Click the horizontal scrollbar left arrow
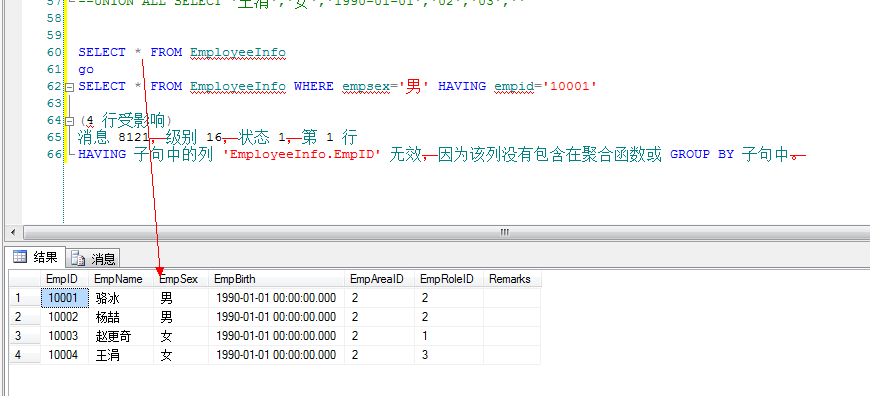The width and height of the screenshot is (870, 396). coord(13,232)
